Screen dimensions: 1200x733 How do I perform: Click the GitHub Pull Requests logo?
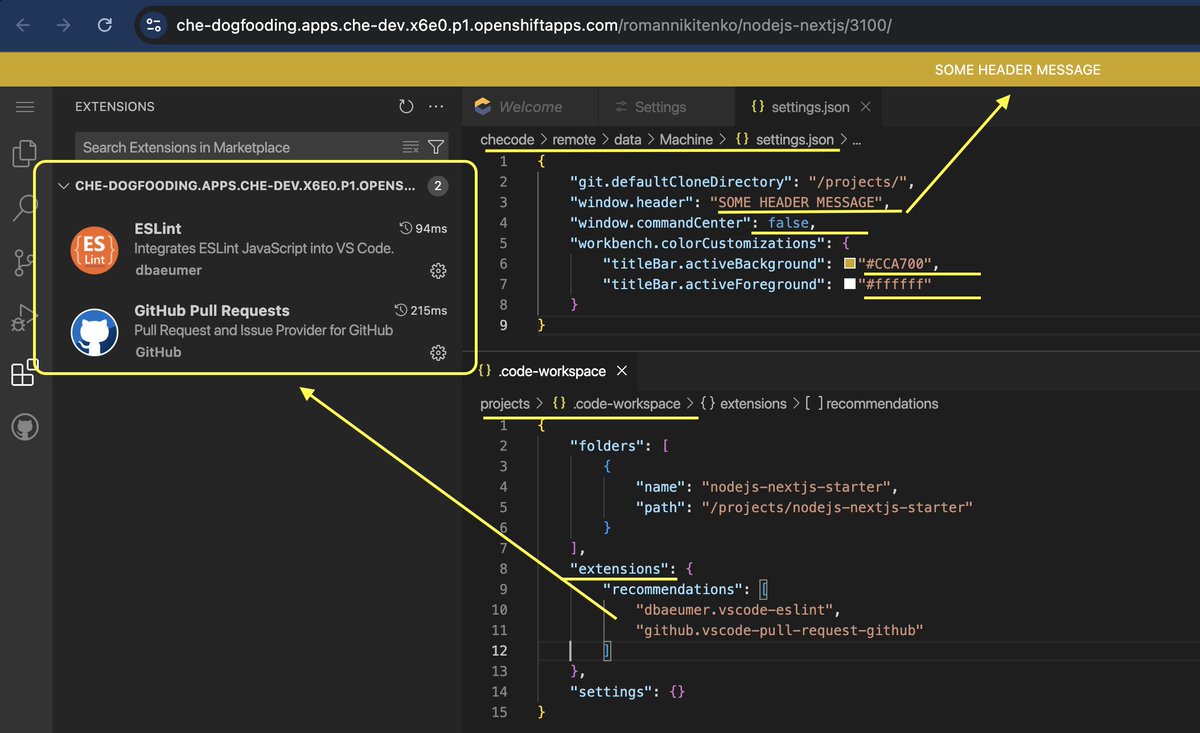click(96, 332)
